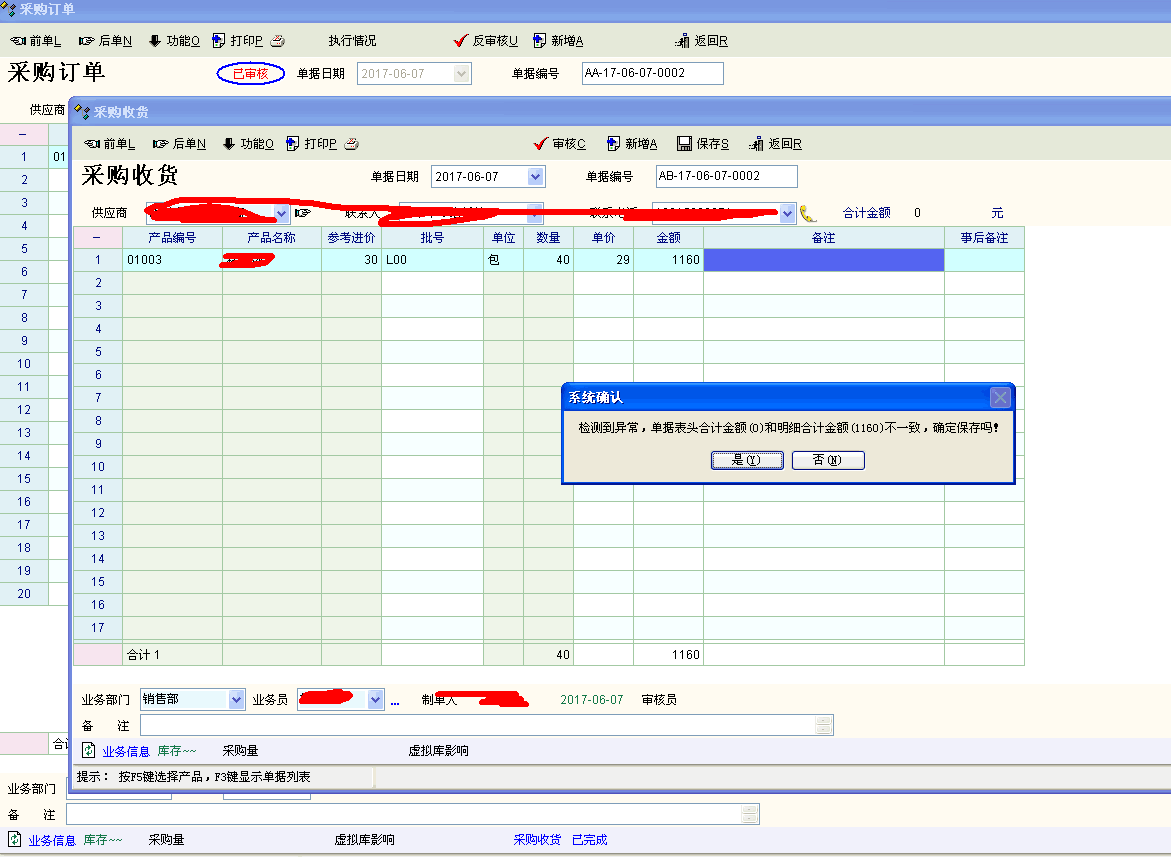Click the 库存~~ link in 采购收货
This screenshot has height=857, width=1171.
pyautogui.click(x=177, y=751)
